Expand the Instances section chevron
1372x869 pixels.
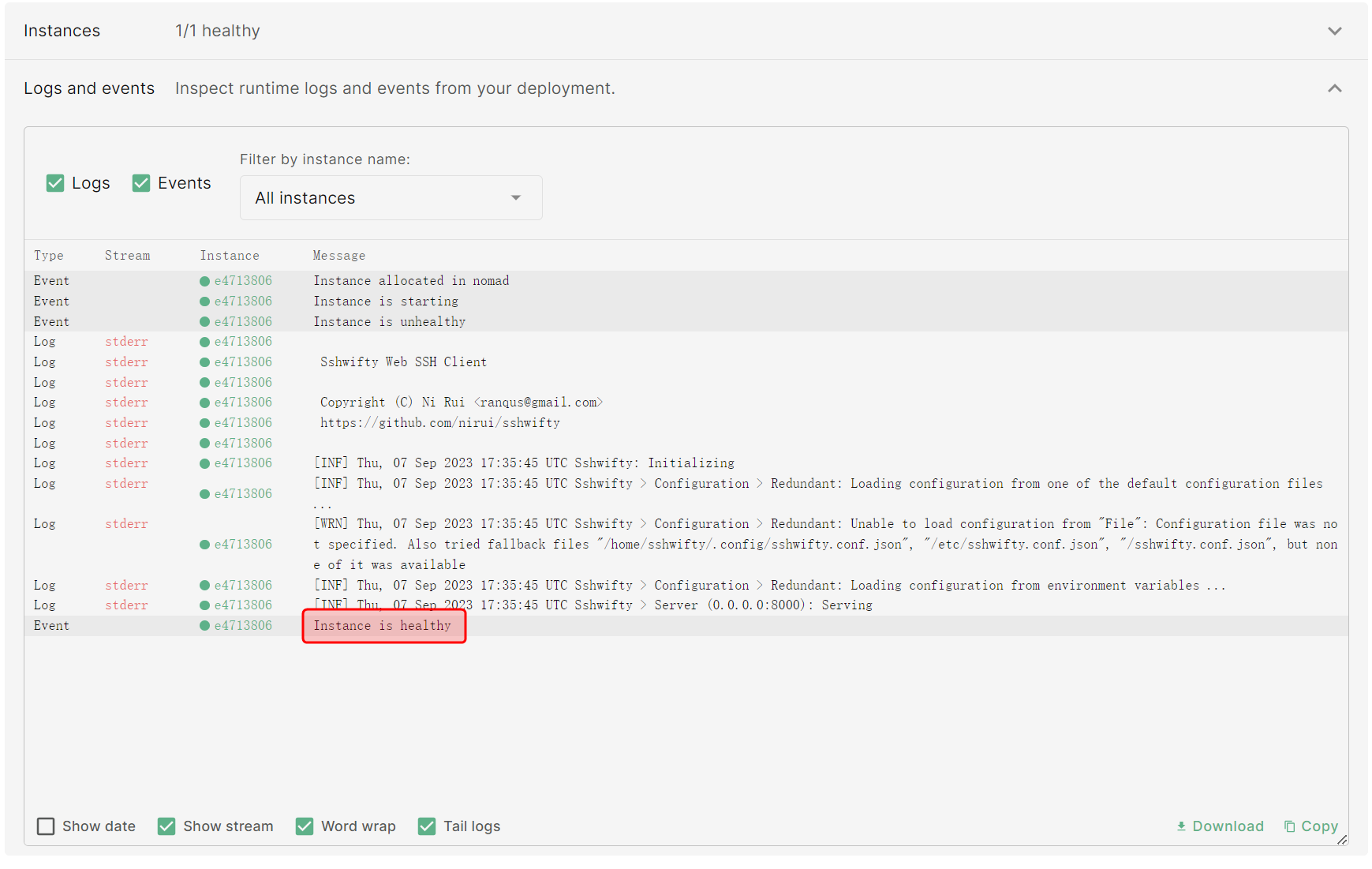(1334, 31)
